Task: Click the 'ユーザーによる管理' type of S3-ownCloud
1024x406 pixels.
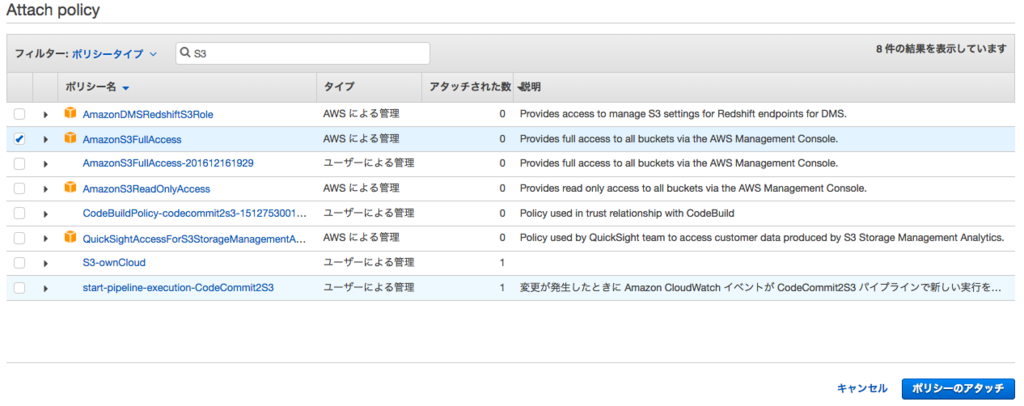Action: pyautogui.click(x=369, y=263)
